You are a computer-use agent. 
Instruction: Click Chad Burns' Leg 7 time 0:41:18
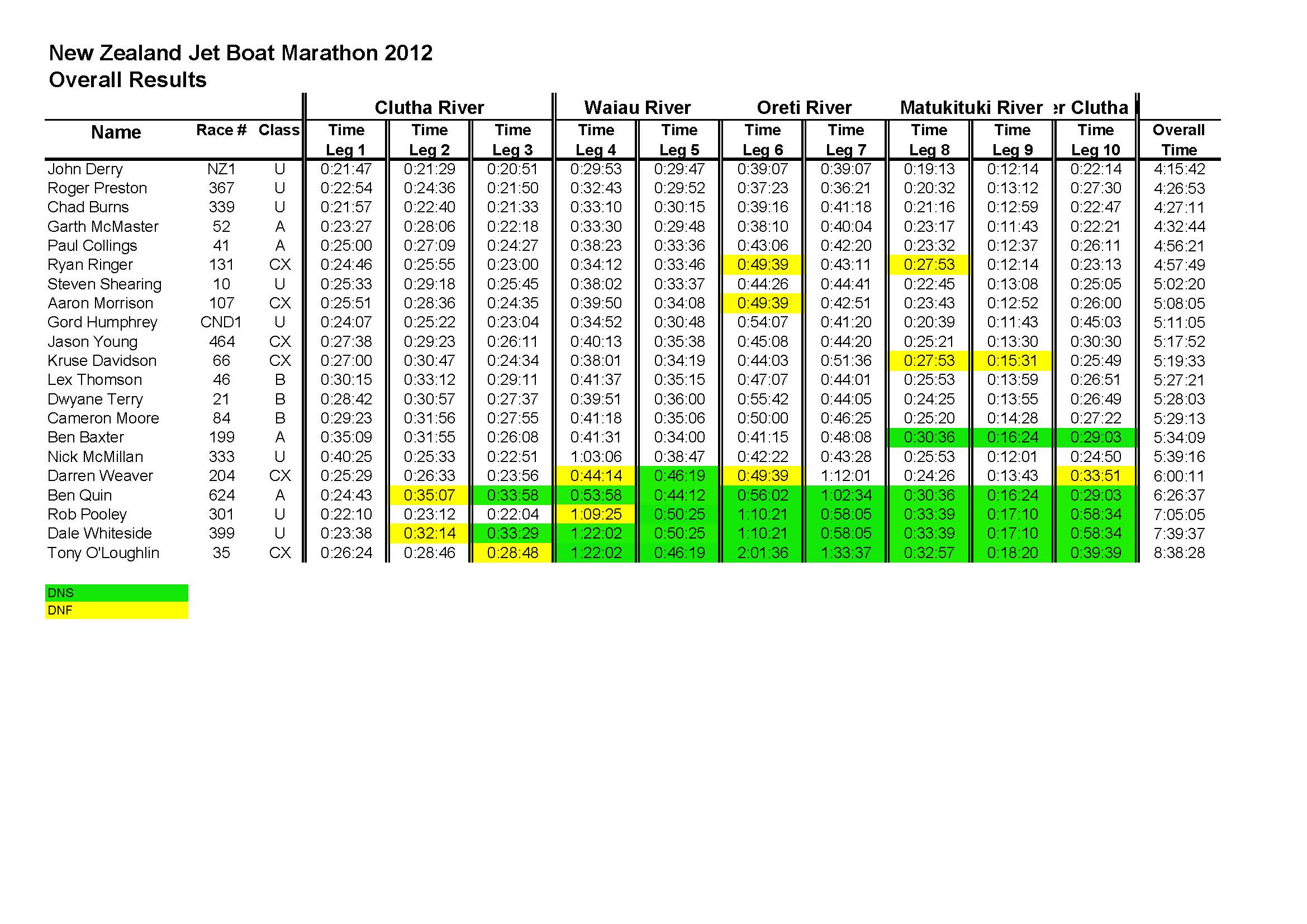click(x=846, y=207)
